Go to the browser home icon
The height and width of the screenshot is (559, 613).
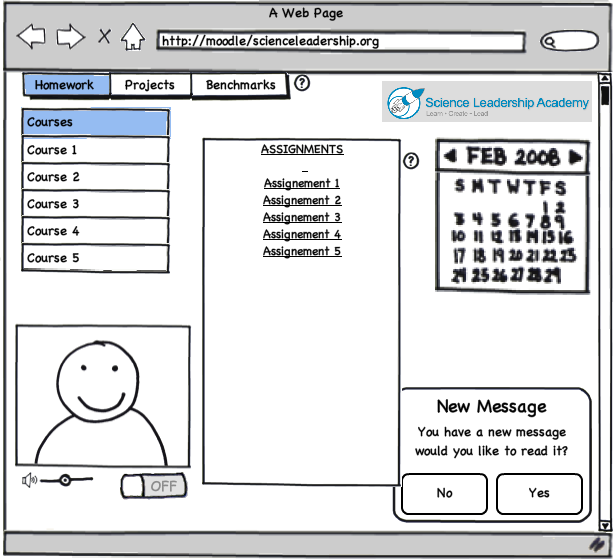pos(133,38)
